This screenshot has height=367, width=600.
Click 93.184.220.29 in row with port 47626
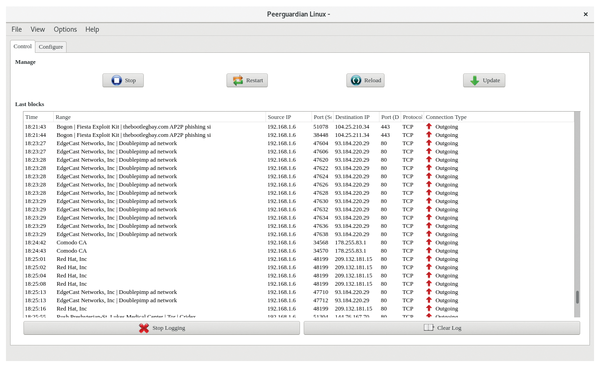tap(352, 184)
